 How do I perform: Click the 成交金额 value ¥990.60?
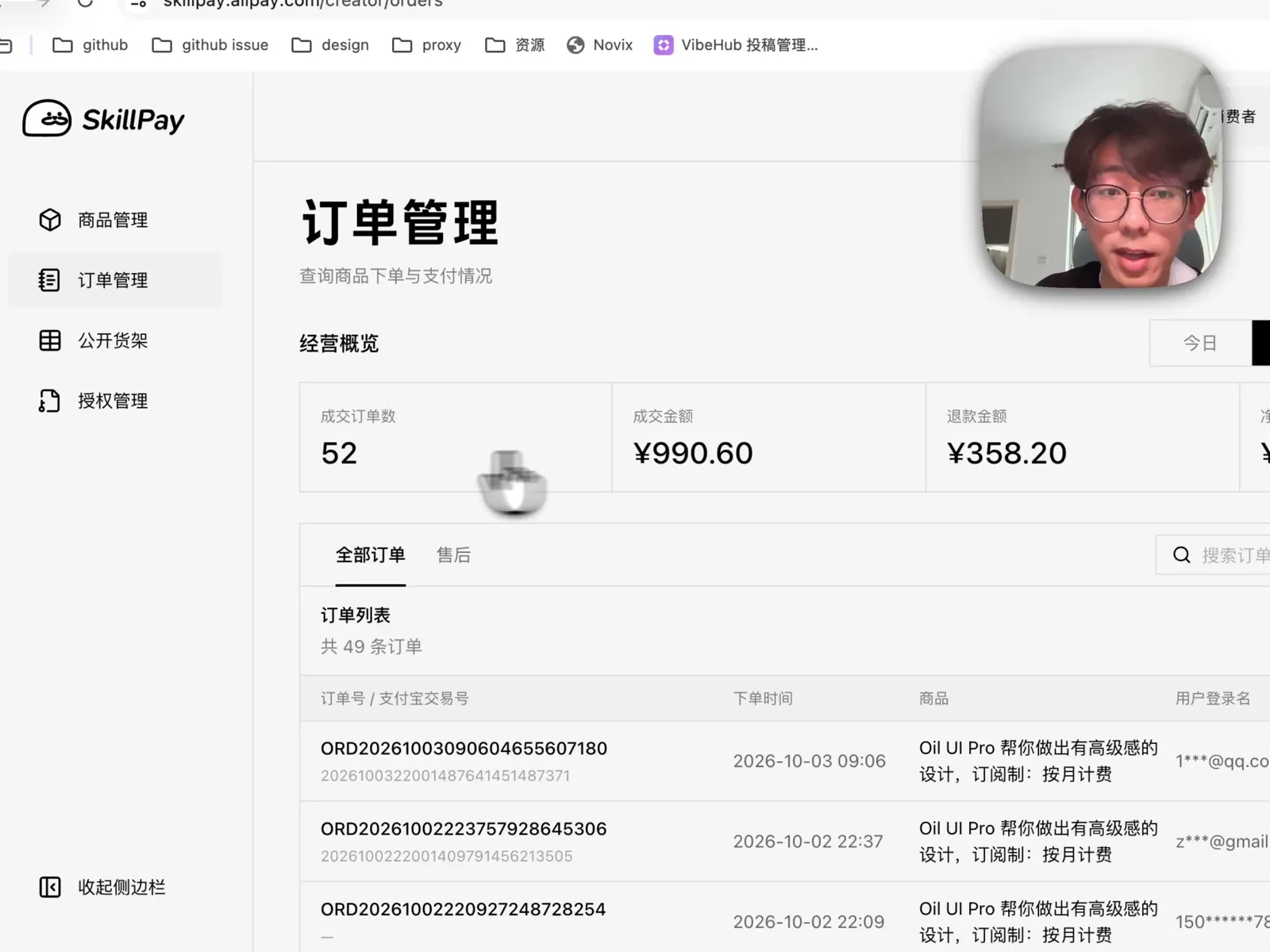[693, 453]
